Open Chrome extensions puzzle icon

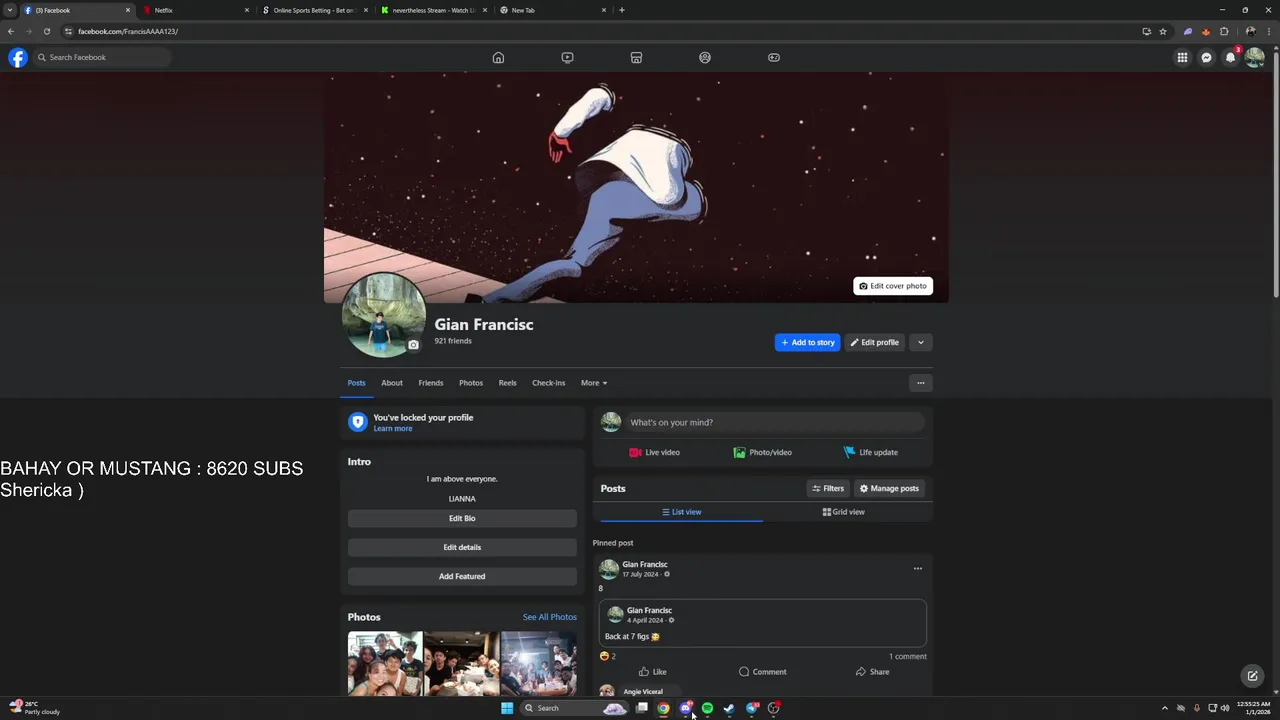tap(1224, 31)
